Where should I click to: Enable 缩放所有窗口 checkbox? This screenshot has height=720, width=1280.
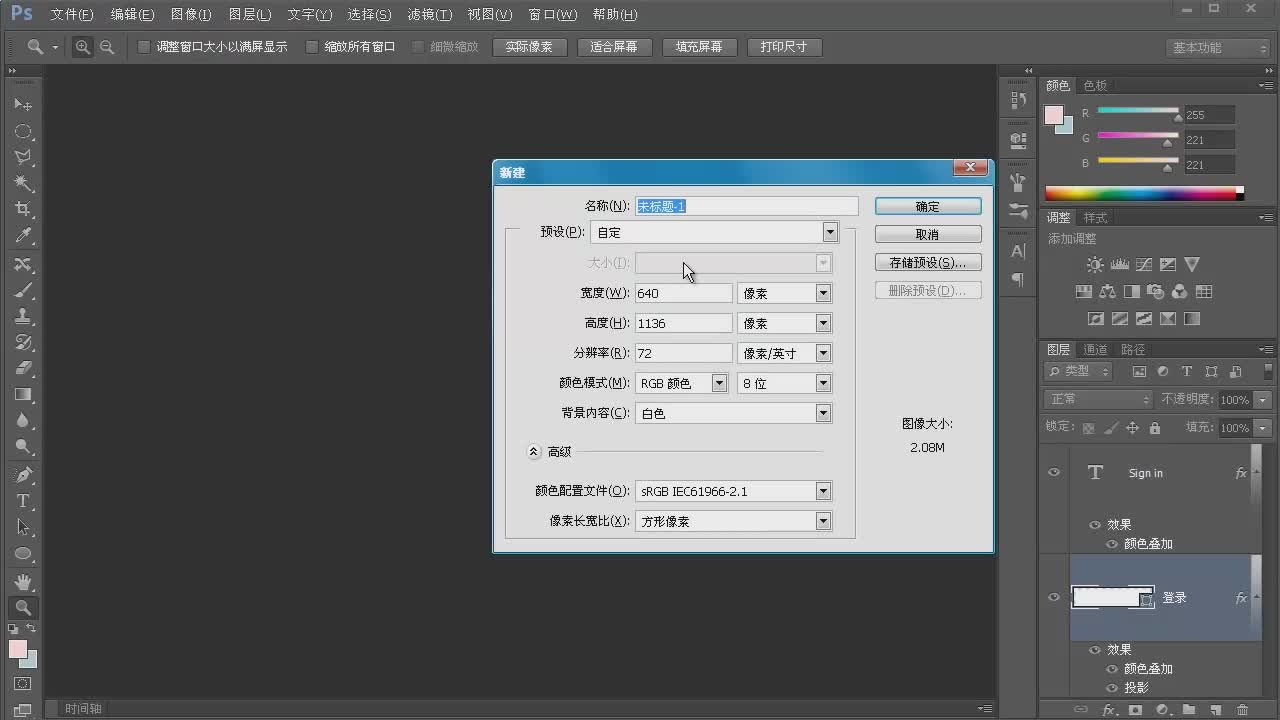point(312,47)
